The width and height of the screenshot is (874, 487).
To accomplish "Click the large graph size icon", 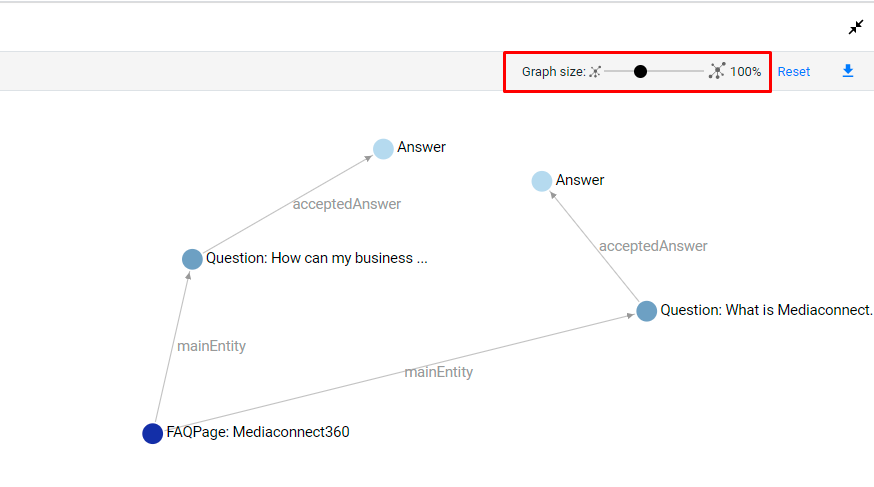I will pos(717,71).
